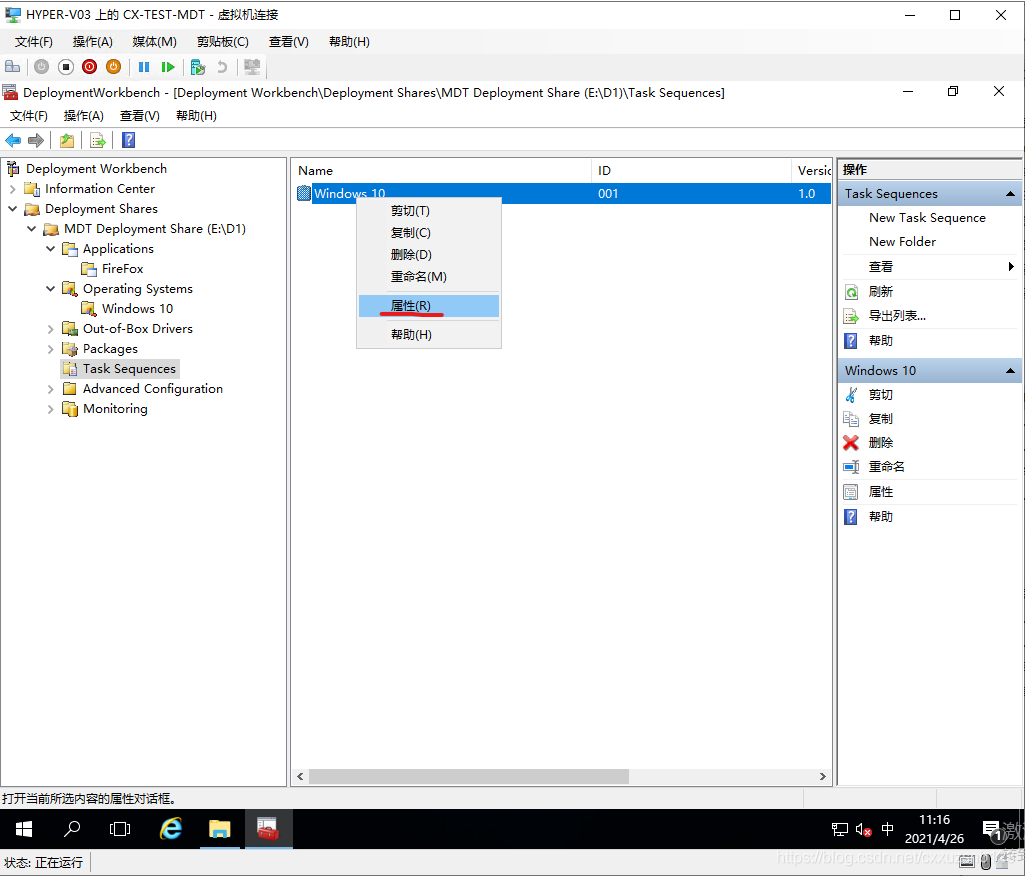Viewport: 1025px width, 876px height.
Task: Click the Revert arrow icon in VM toolbar
Action: [x=222, y=67]
